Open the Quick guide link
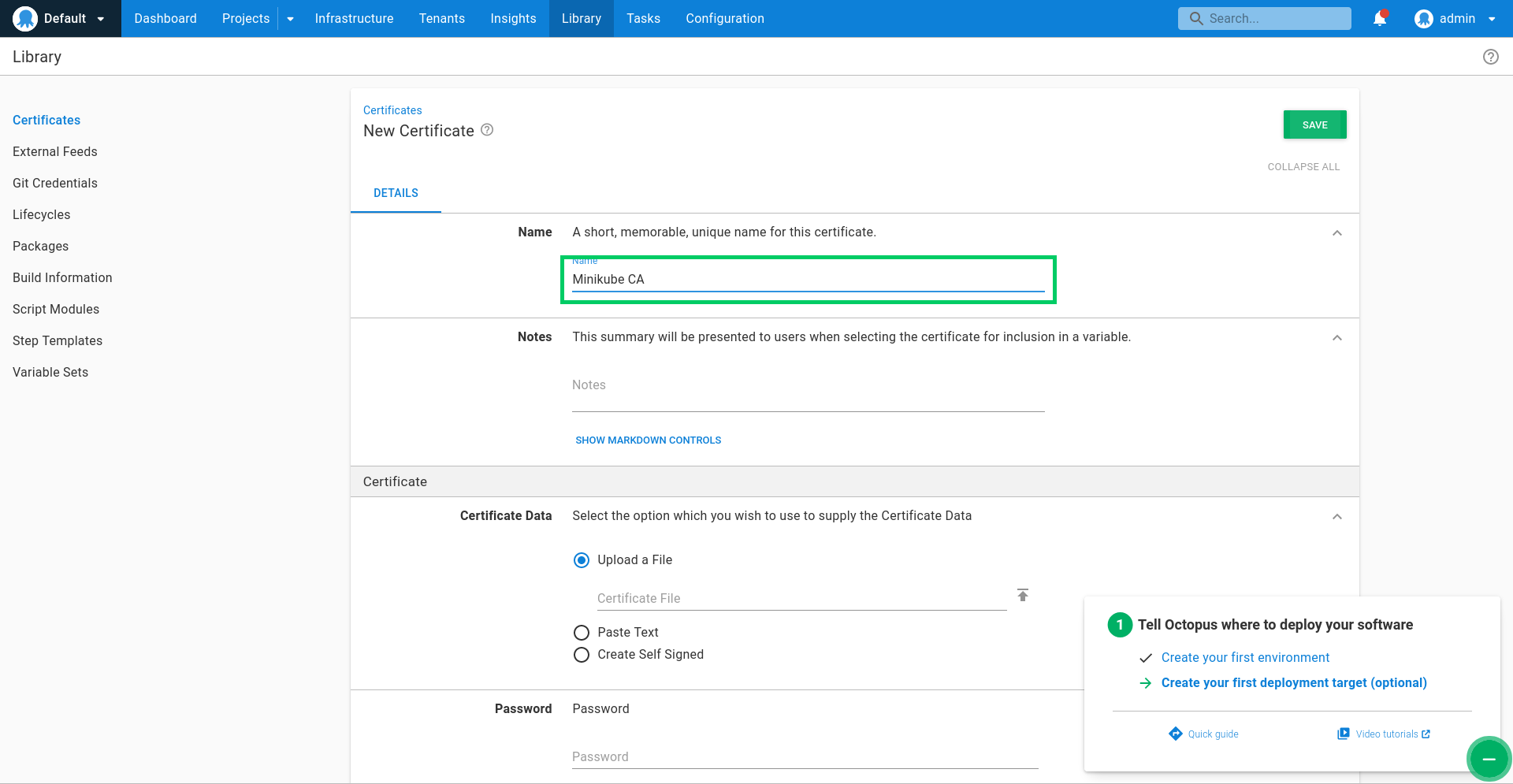The height and width of the screenshot is (784, 1513). click(x=1213, y=734)
